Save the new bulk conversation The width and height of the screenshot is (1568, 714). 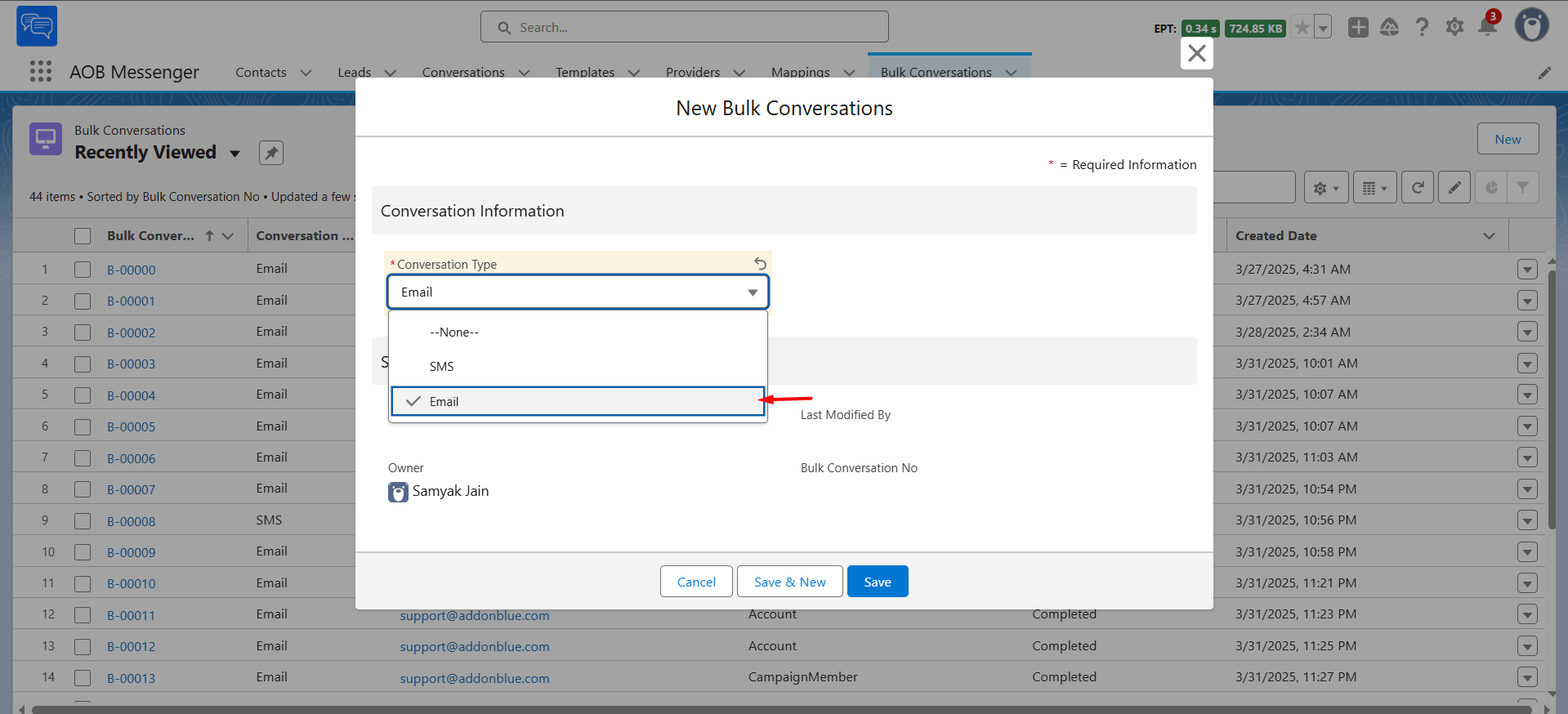tap(878, 582)
